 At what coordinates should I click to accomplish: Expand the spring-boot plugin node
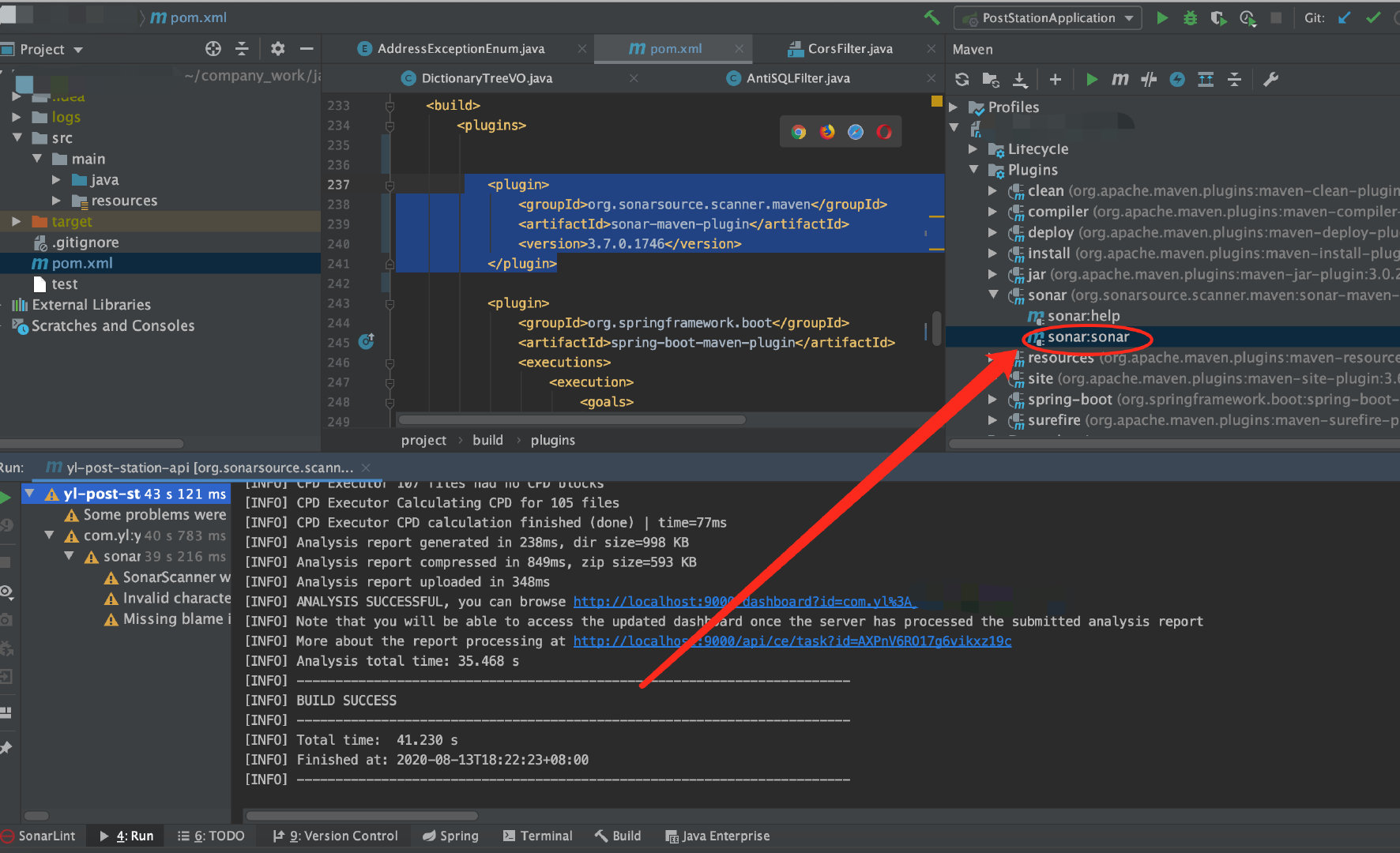(993, 400)
